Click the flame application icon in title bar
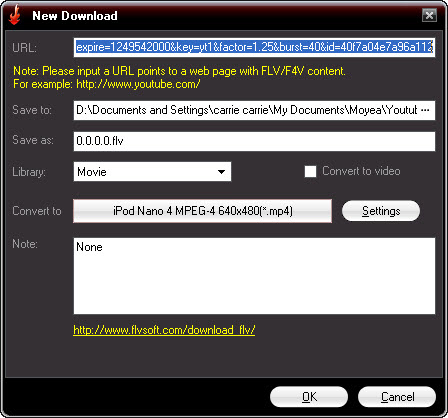 pyautogui.click(x=14, y=15)
